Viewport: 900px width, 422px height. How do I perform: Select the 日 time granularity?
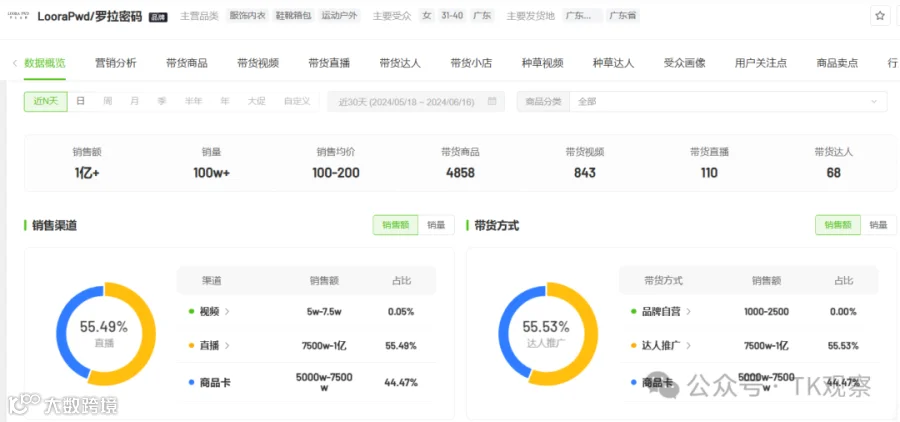click(x=80, y=101)
